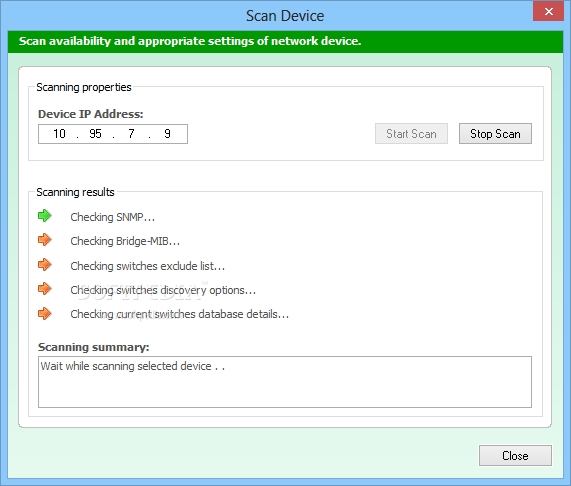The width and height of the screenshot is (571, 486).
Task: Click the Close button at bottom
Action: tap(515, 455)
